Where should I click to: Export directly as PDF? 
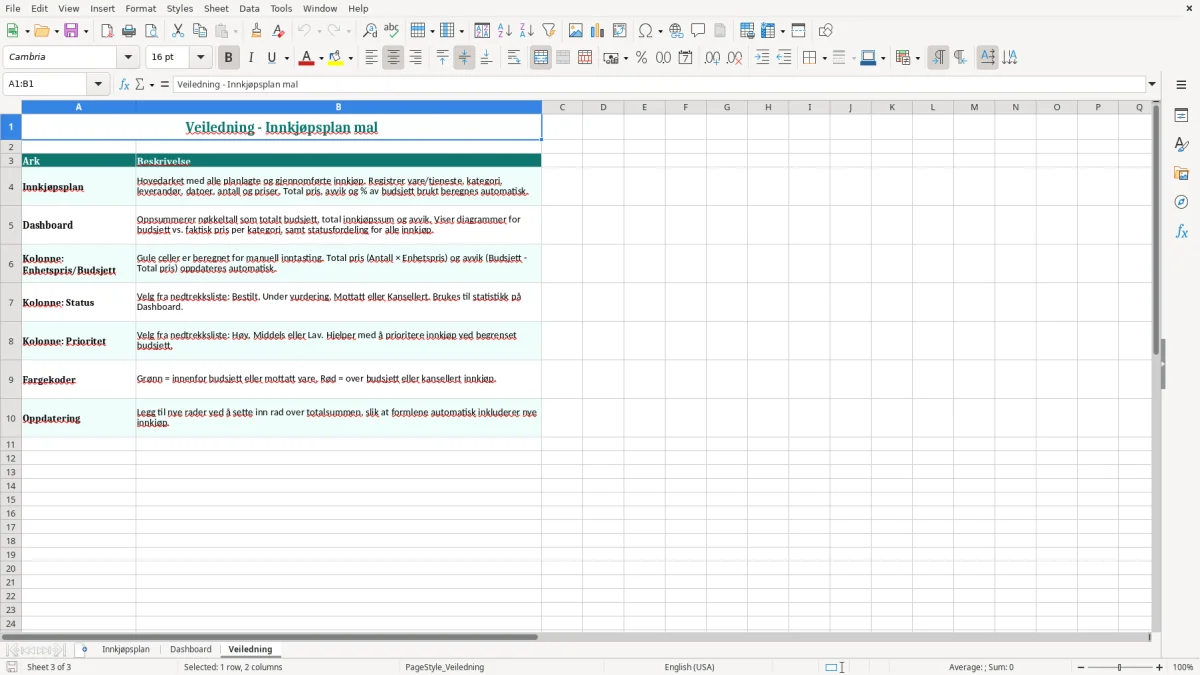pos(107,31)
